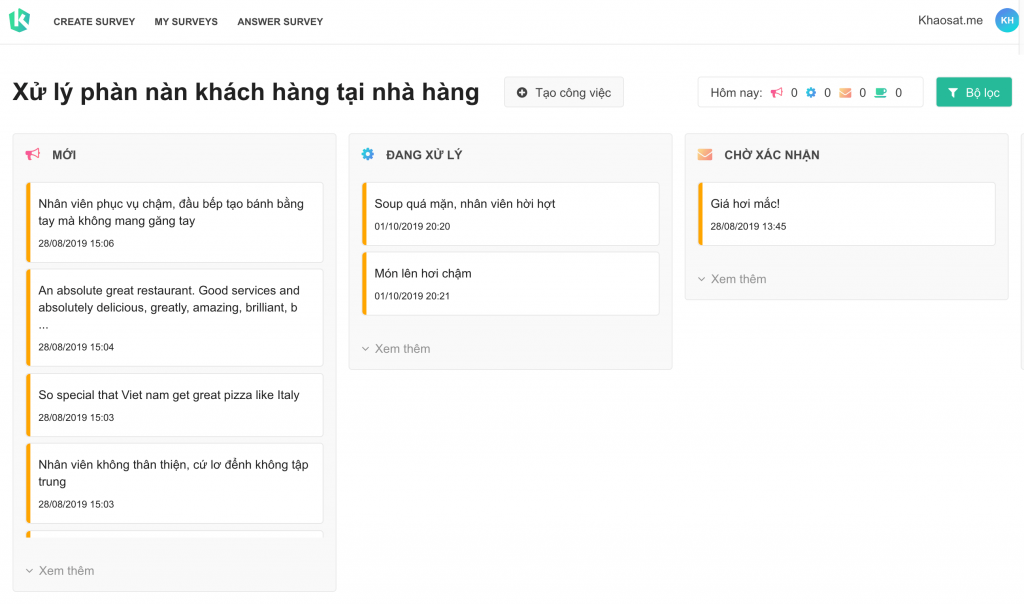The image size is (1024, 604).
Task: Click megaphone icon in MỚI column header
Action: (x=33, y=154)
